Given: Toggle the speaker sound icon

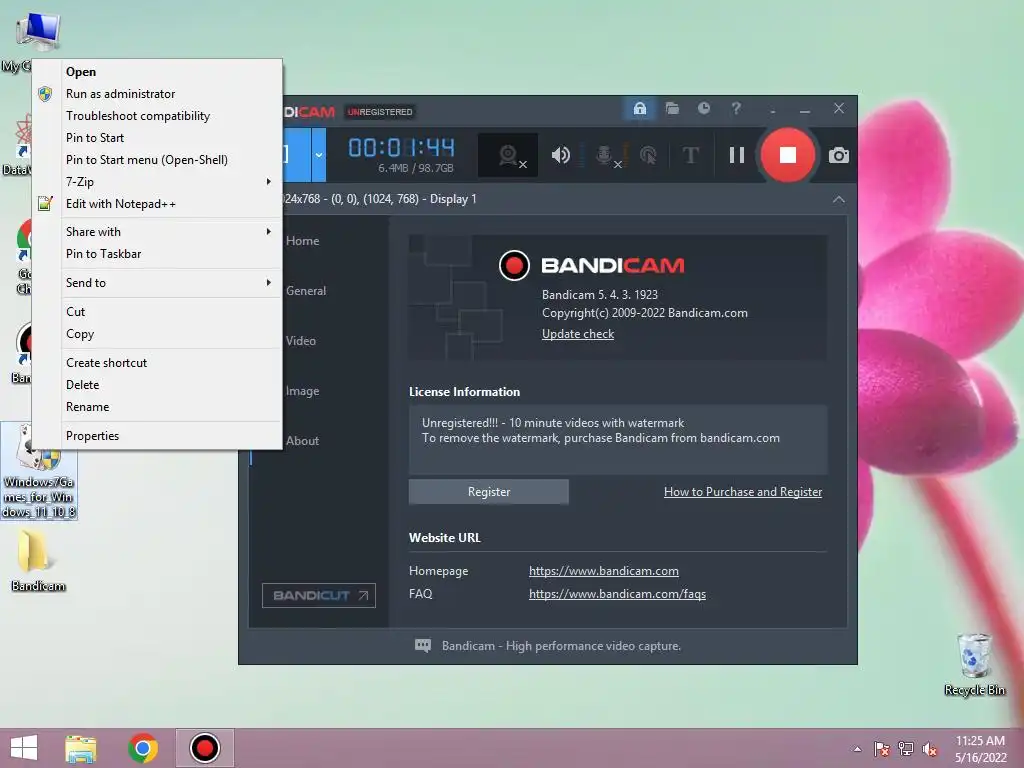Looking at the screenshot, I should [x=560, y=155].
